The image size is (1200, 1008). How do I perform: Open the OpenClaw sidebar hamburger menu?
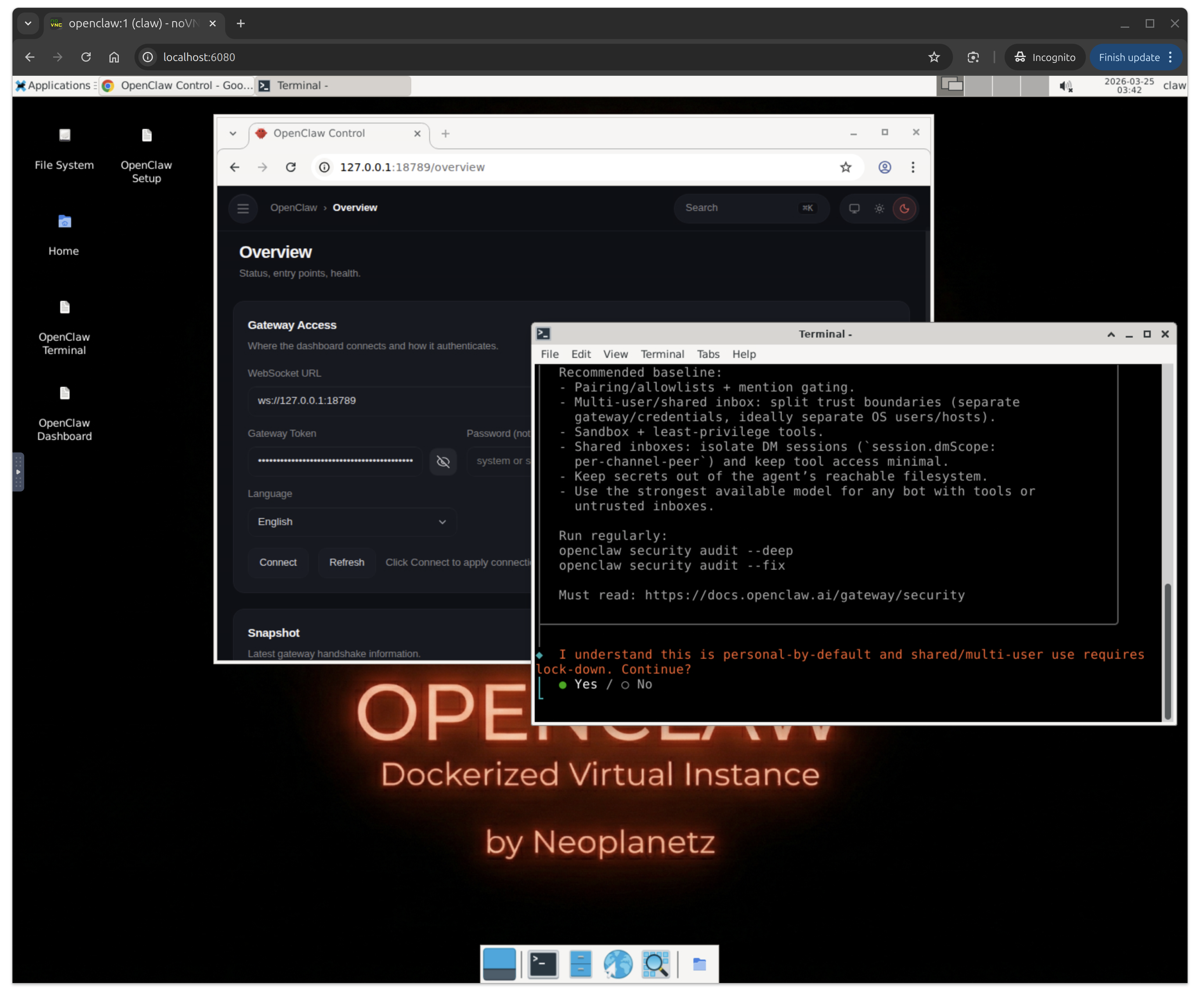click(243, 209)
